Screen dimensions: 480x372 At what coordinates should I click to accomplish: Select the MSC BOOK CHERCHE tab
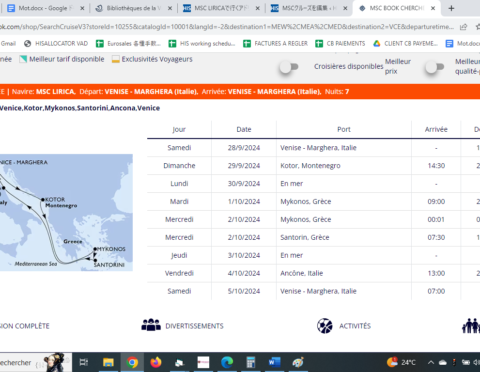396,8
